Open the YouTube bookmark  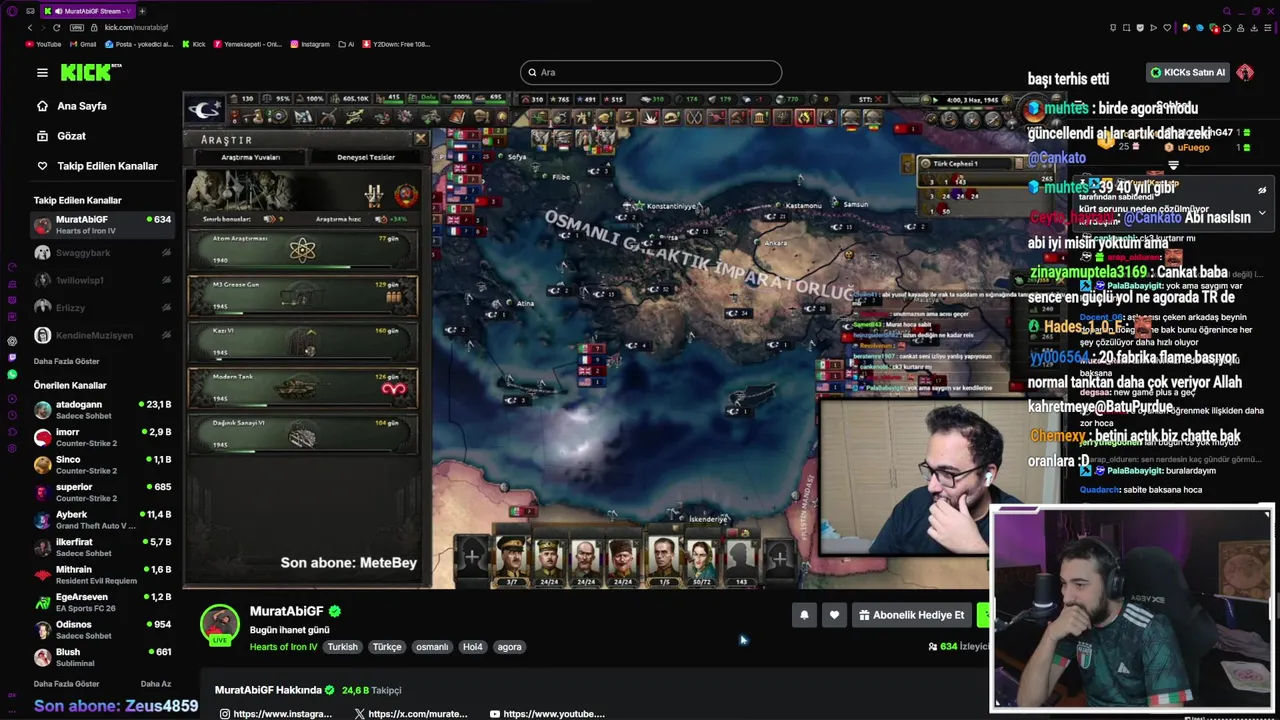click(x=43, y=44)
